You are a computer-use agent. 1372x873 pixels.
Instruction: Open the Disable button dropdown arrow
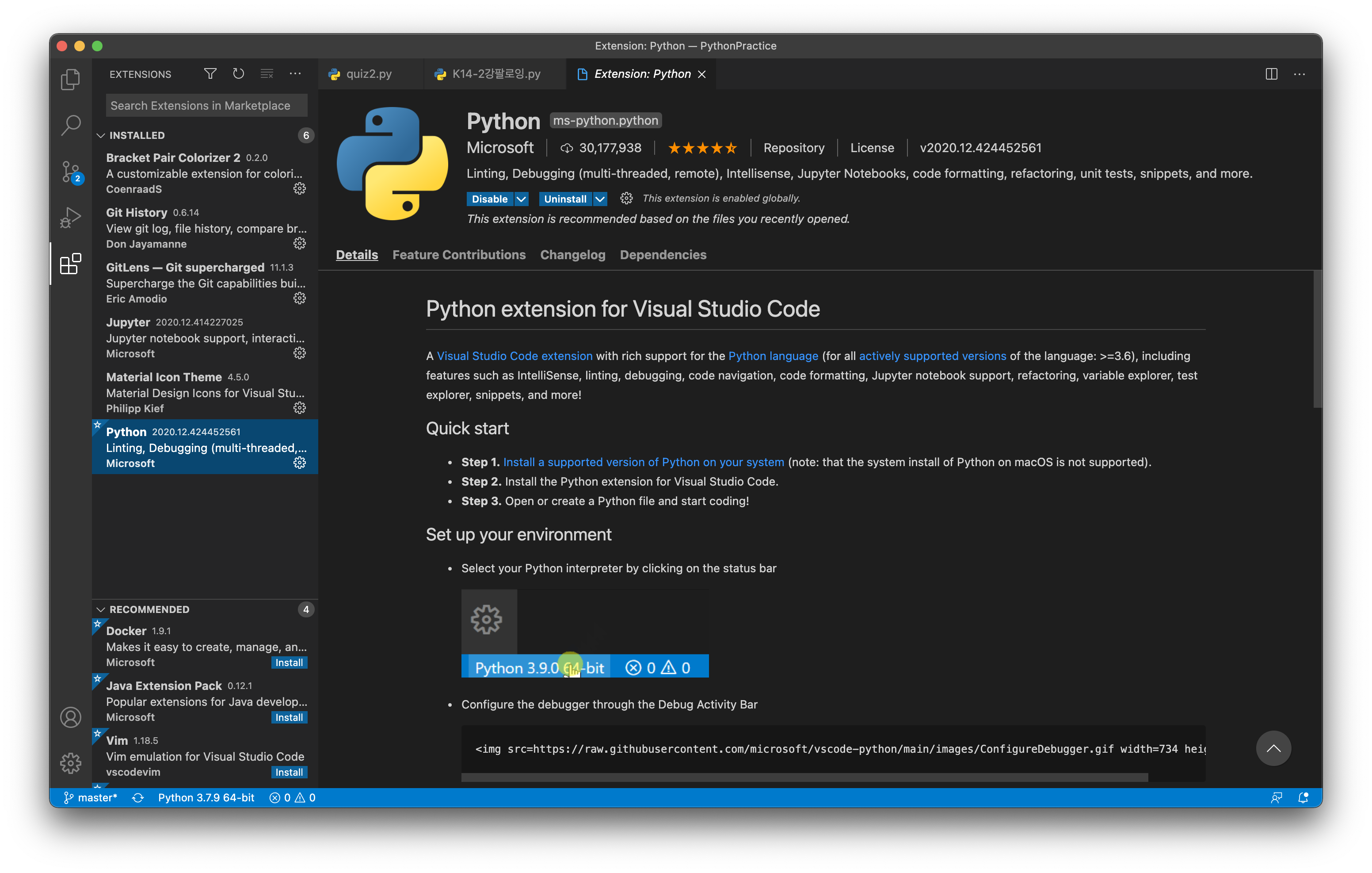click(x=521, y=199)
